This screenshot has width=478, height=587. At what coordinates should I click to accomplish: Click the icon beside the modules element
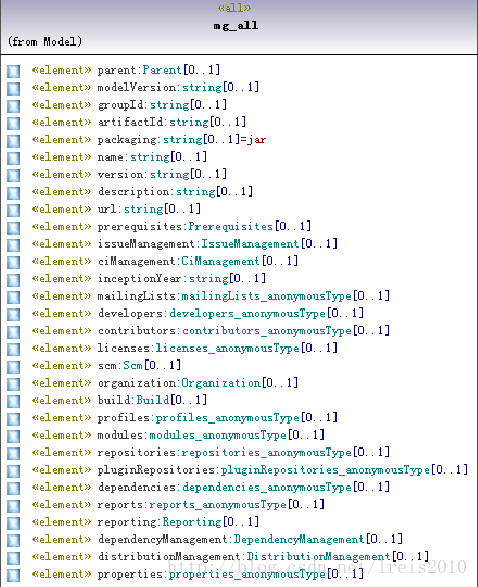(13, 437)
